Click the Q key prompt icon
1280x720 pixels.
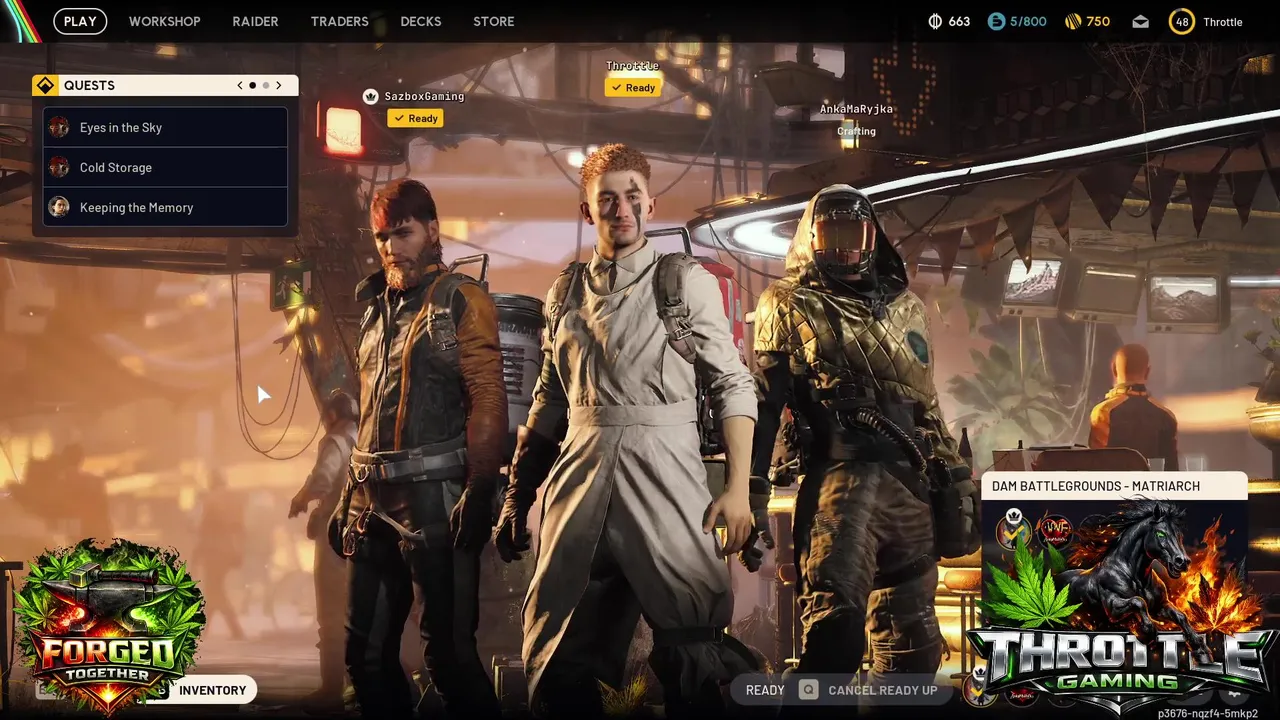pos(808,690)
